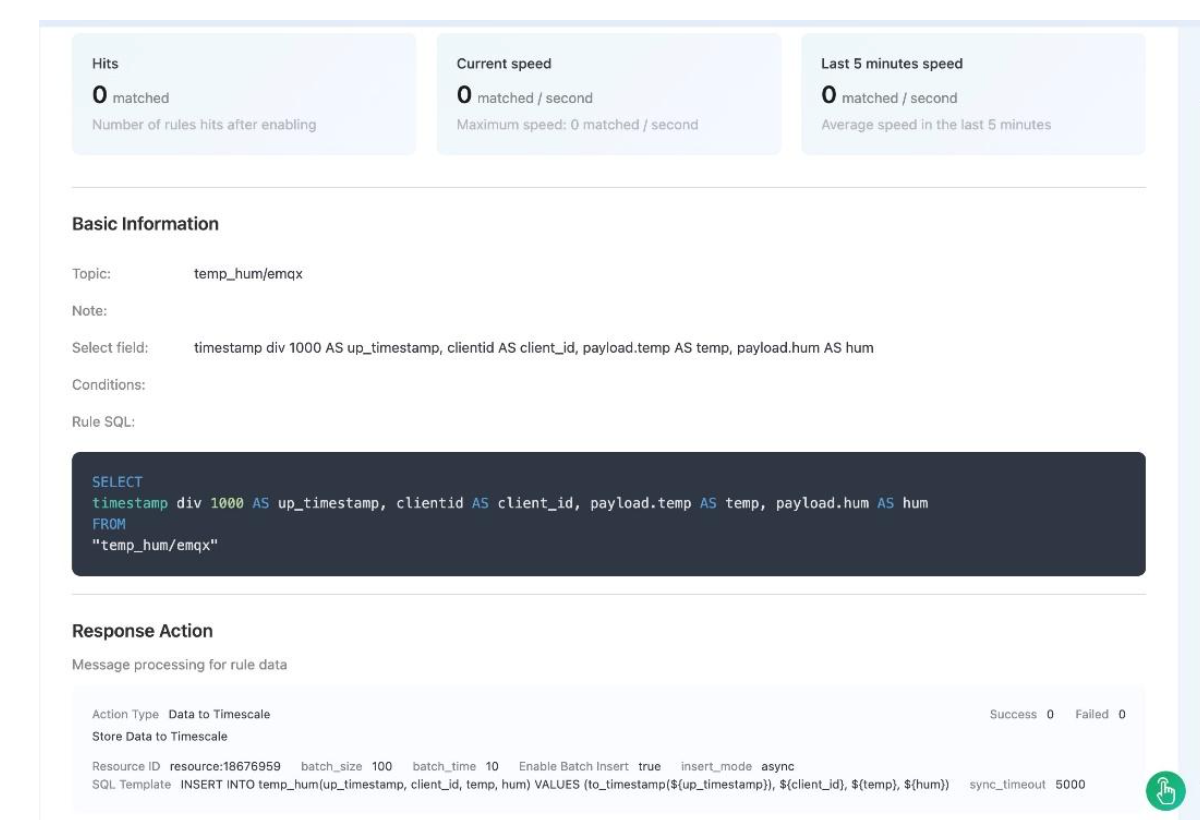Viewport: 1200px width, 820px height.
Task: Click the insert_mode async parameter
Action: [x=777, y=766]
